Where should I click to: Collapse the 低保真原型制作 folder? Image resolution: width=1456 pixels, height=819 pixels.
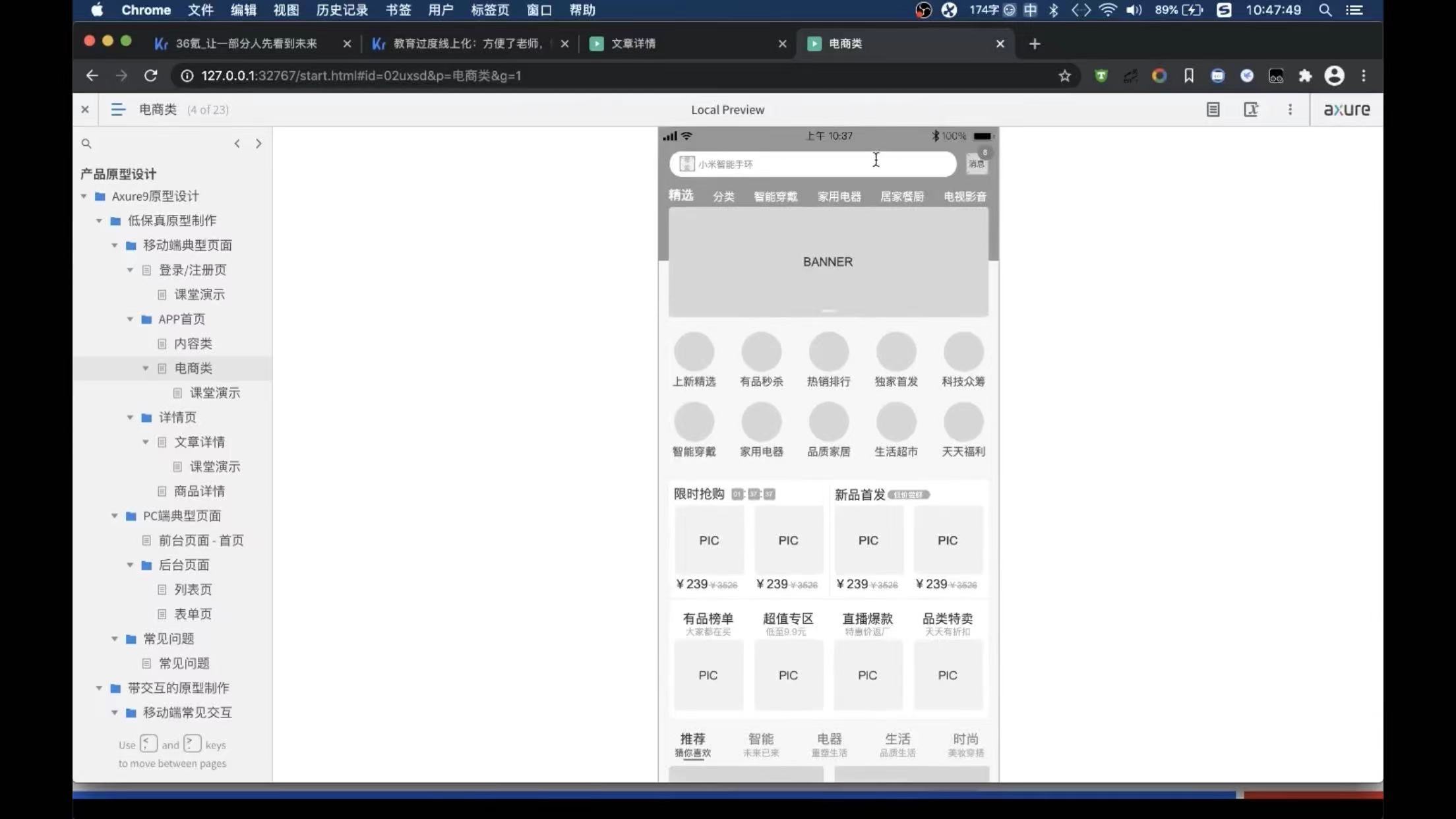(x=99, y=221)
